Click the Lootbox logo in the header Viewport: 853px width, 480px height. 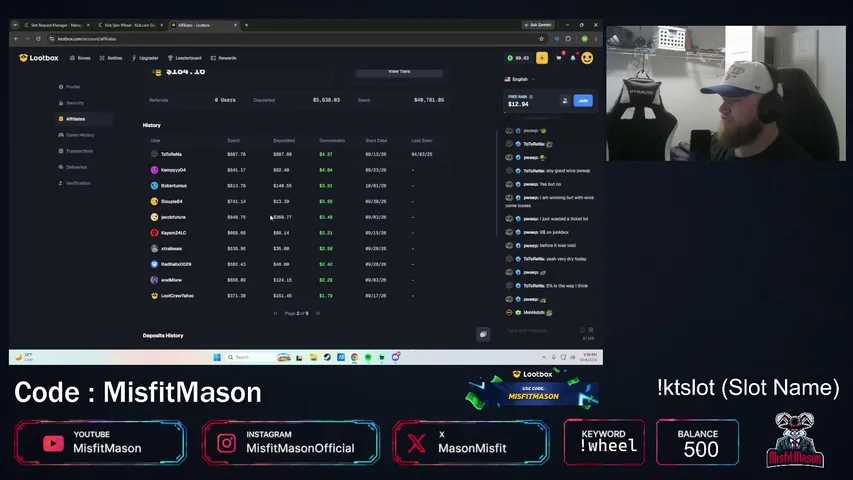pos(39,58)
